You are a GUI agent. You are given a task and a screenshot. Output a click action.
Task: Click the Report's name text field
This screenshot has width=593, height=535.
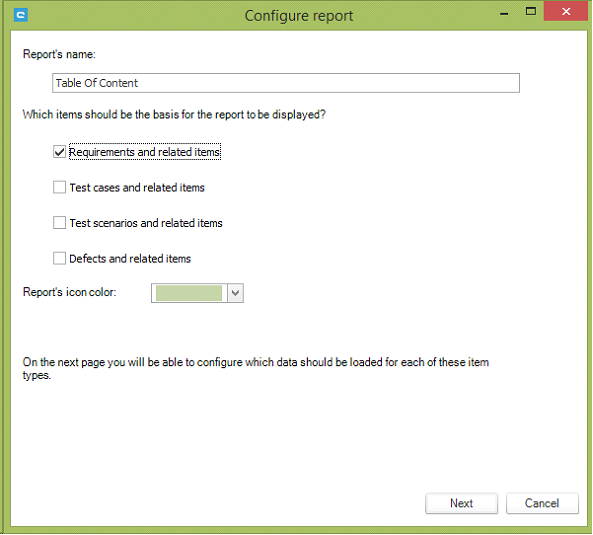point(286,83)
